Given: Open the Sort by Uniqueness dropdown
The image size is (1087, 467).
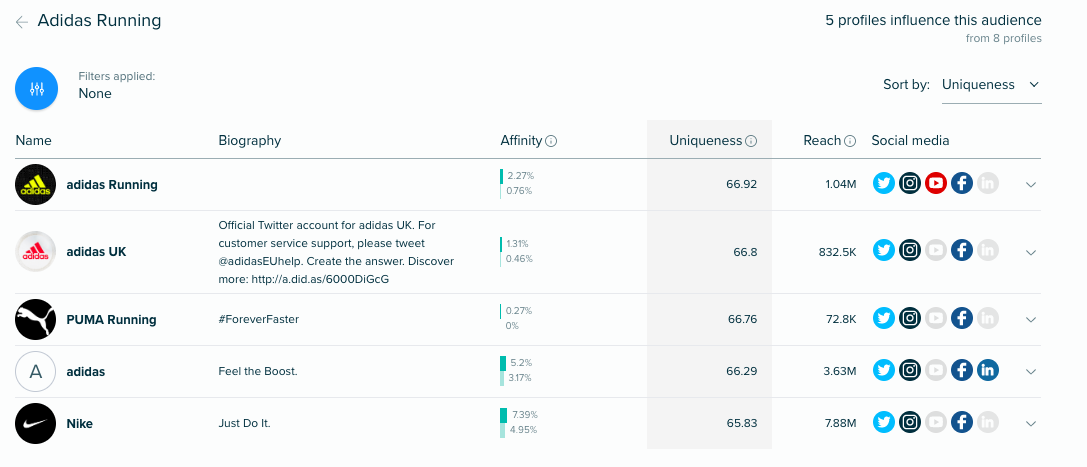Looking at the screenshot, I should 991,85.
